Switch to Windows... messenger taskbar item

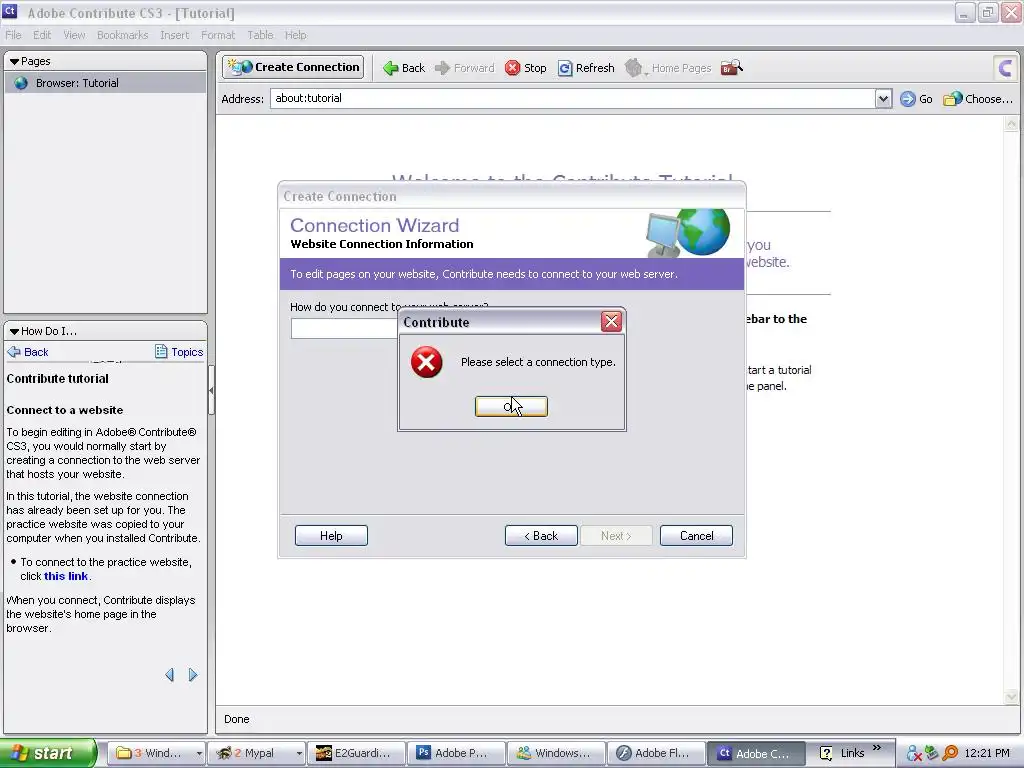click(x=556, y=753)
